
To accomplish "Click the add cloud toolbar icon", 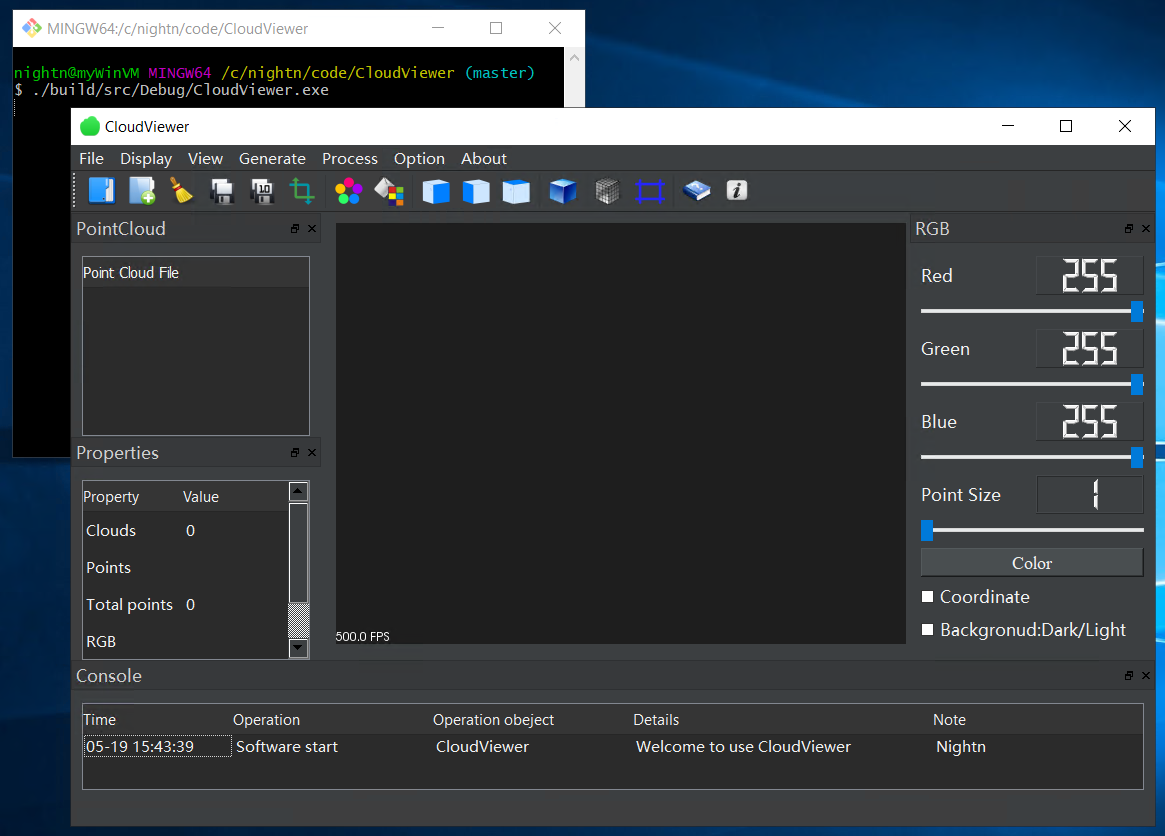I will (142, 190).
